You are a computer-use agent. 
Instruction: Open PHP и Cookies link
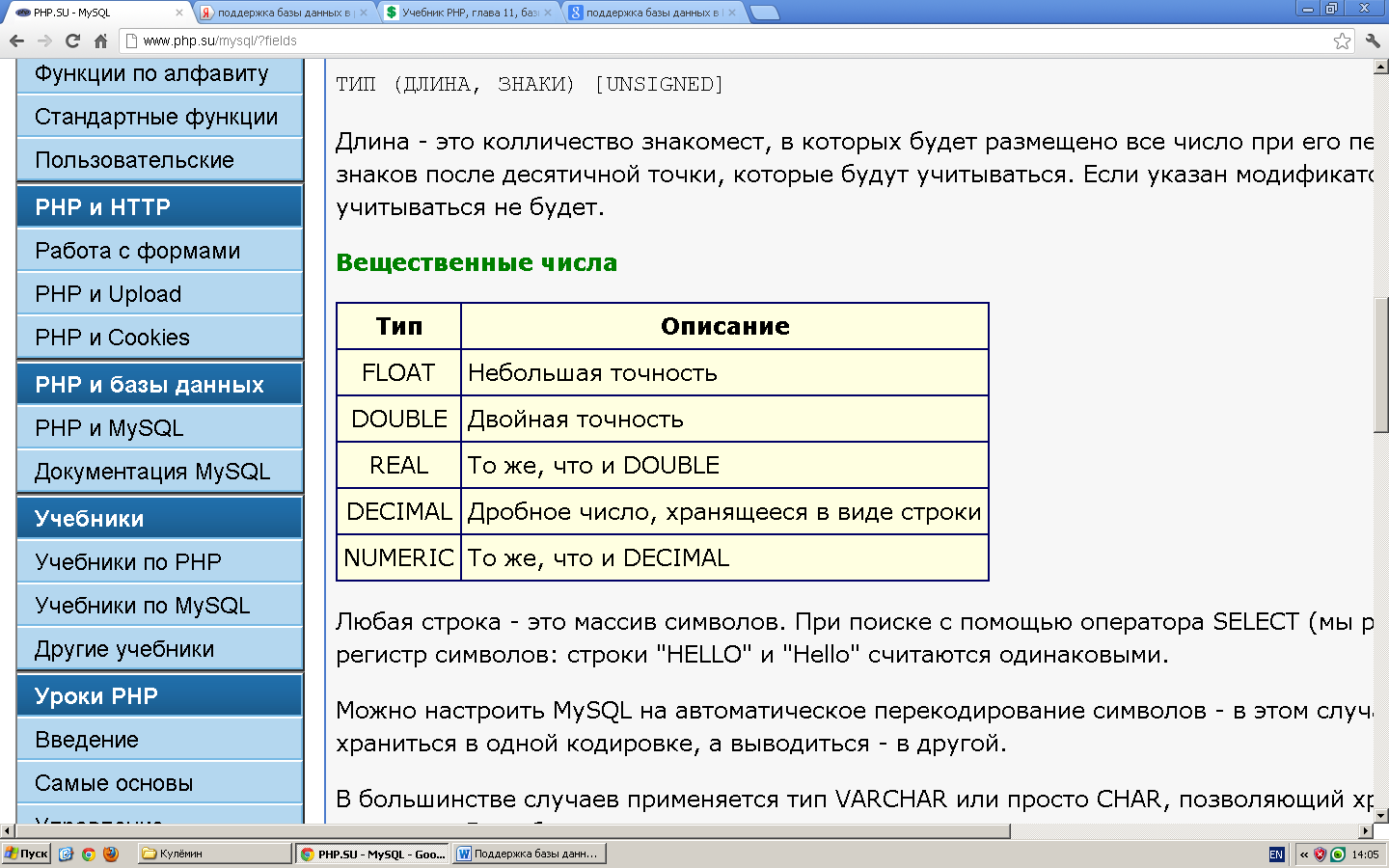click(159, 338)
